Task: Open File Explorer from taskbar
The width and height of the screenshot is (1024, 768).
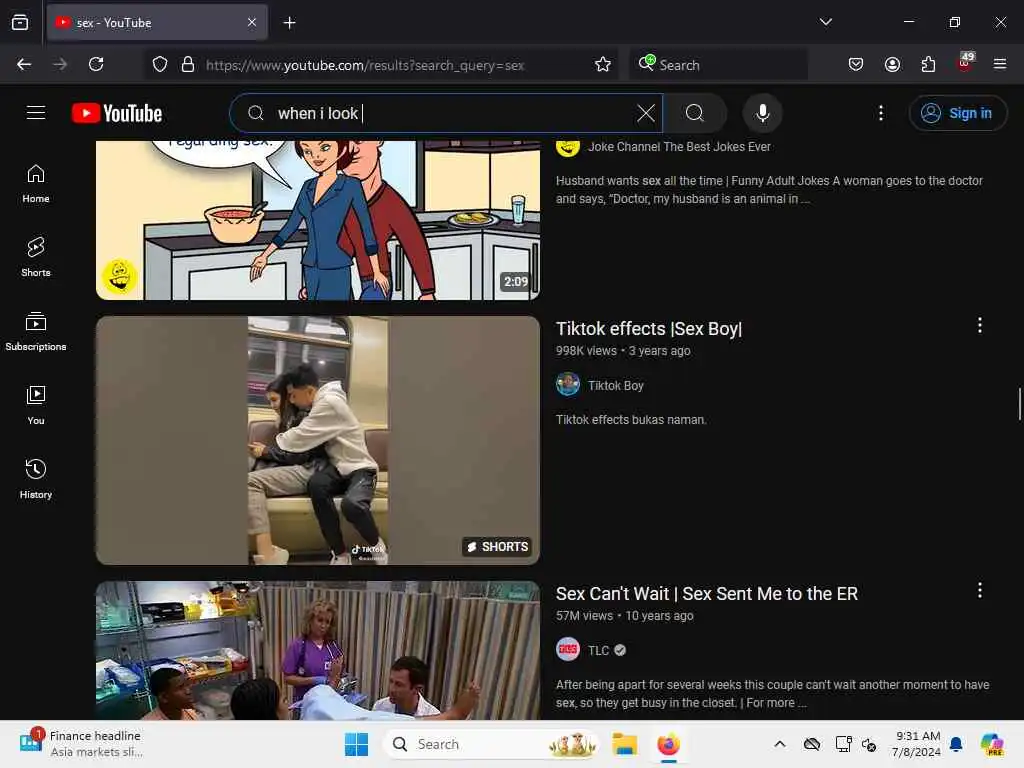Action: pyautogui.click(x=624, y=744)
